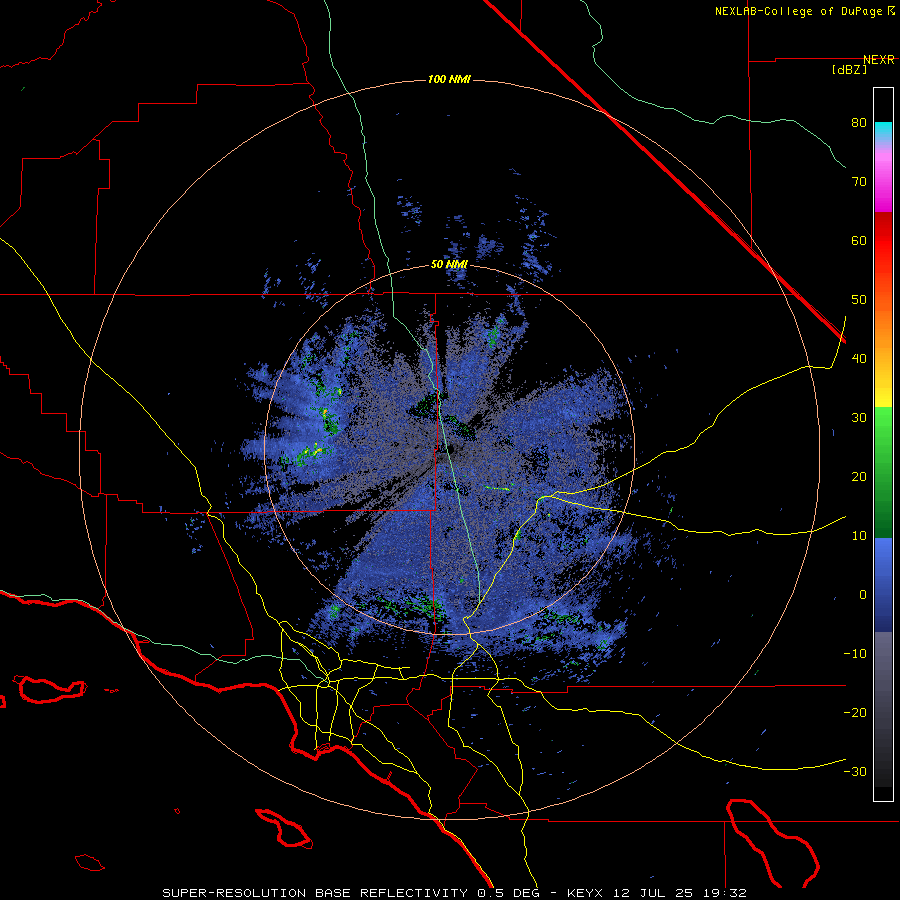Image resolution: width=900 pixels, height=900 pixels.
Task: Click the 60 value on the dBZ scale
Action: [859, 240]
